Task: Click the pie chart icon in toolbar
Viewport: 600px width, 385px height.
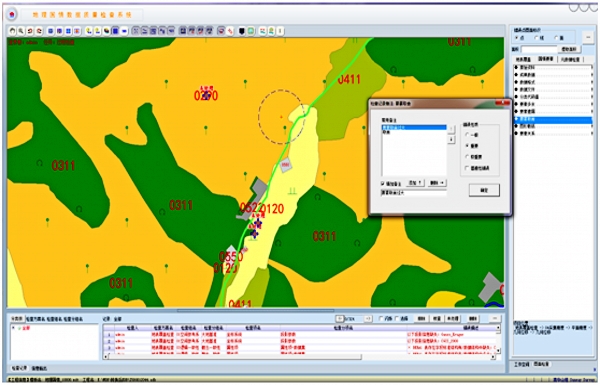Action: pyautogui.click(x=106, y=31)
